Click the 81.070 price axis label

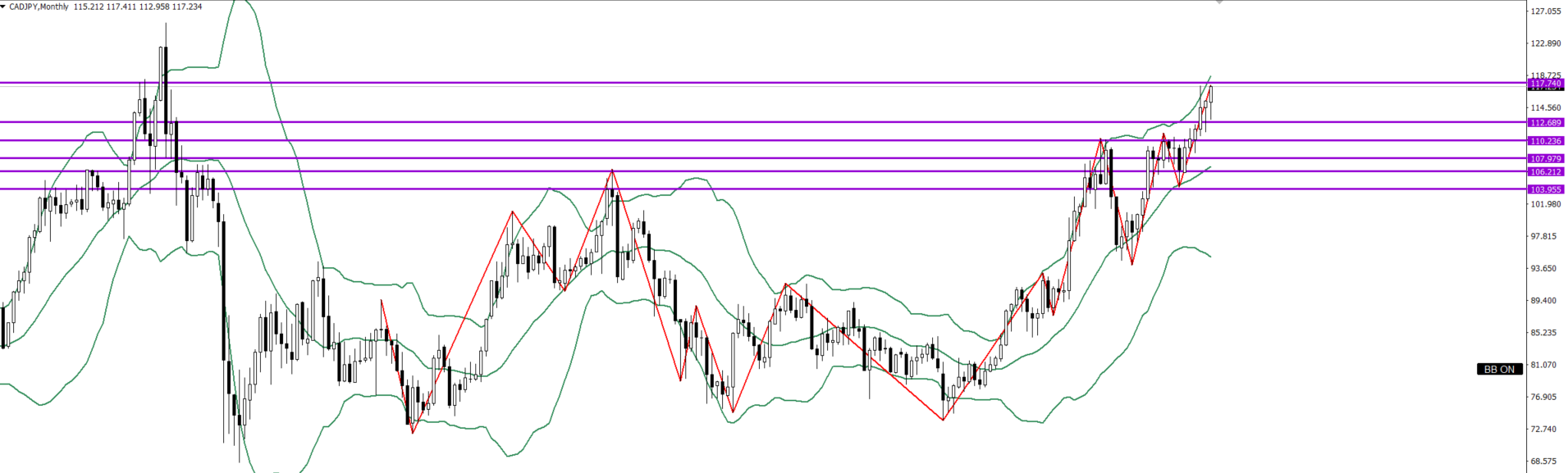(1545, 365)
